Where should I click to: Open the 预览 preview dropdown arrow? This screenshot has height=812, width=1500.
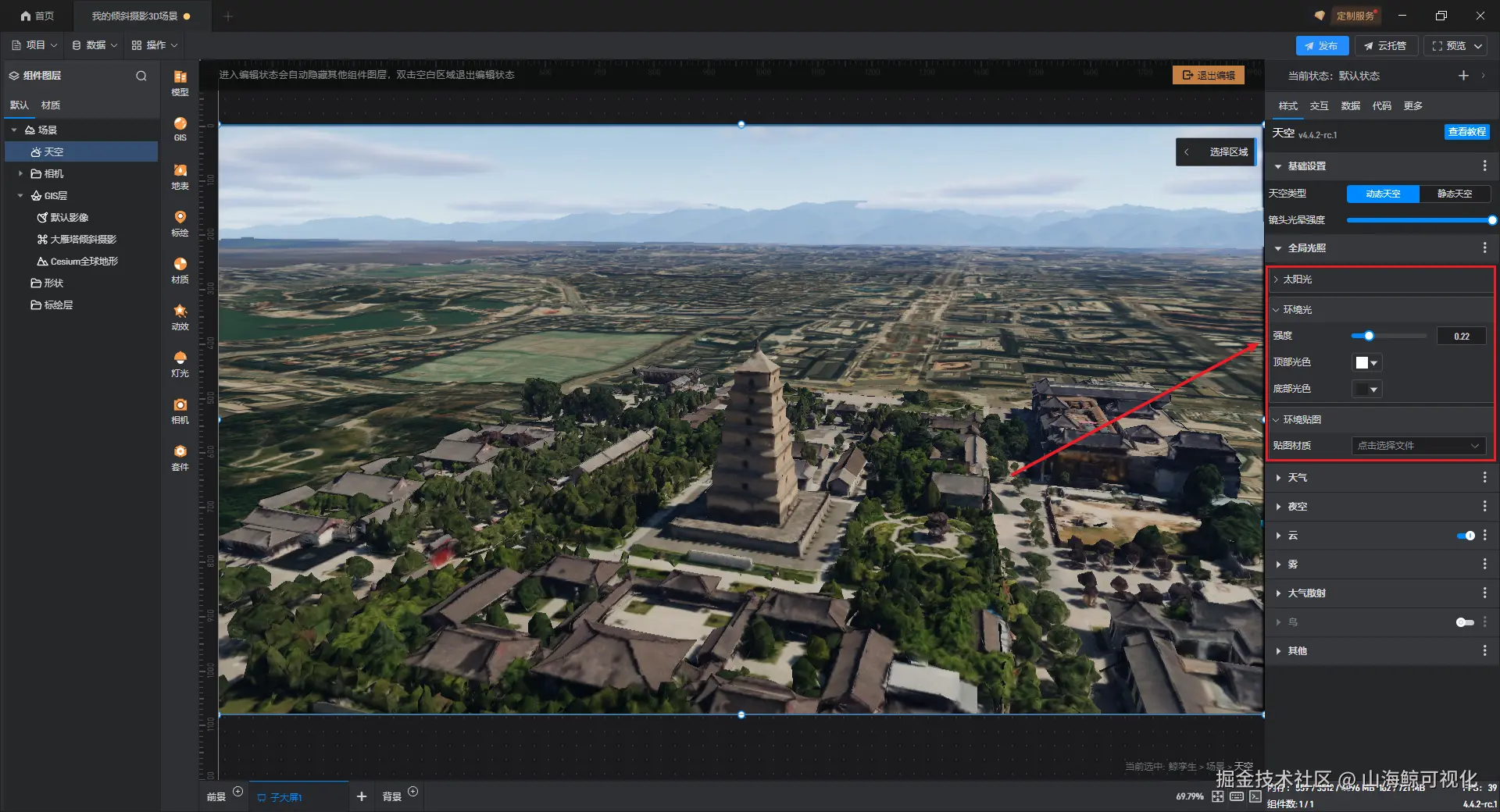(x=1478, y=46)
